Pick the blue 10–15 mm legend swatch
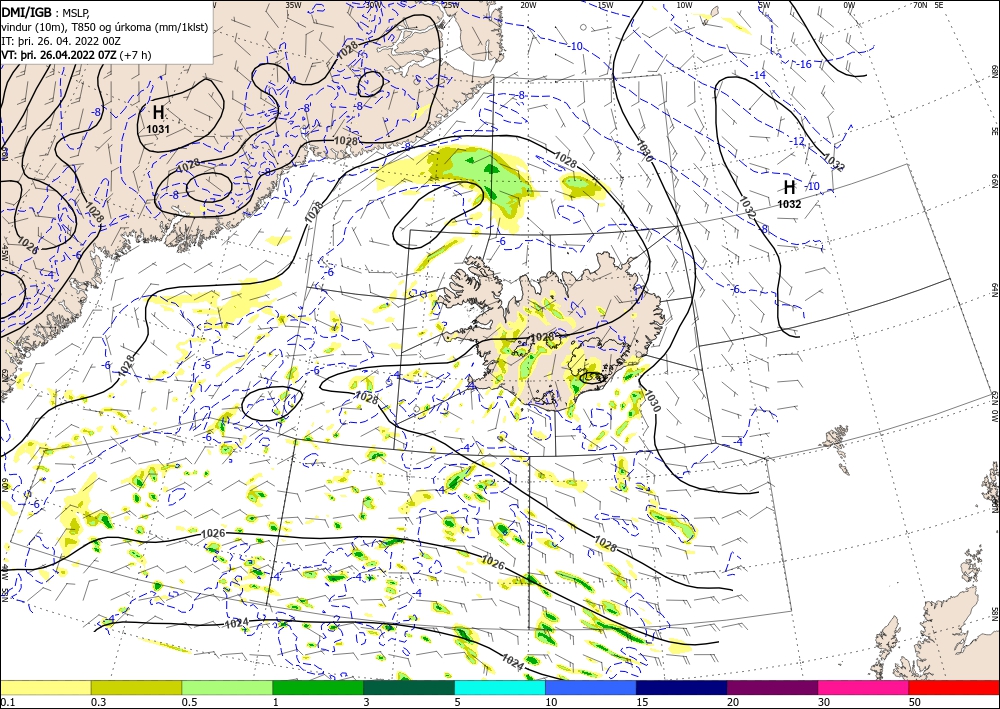 tap(591, 687)
